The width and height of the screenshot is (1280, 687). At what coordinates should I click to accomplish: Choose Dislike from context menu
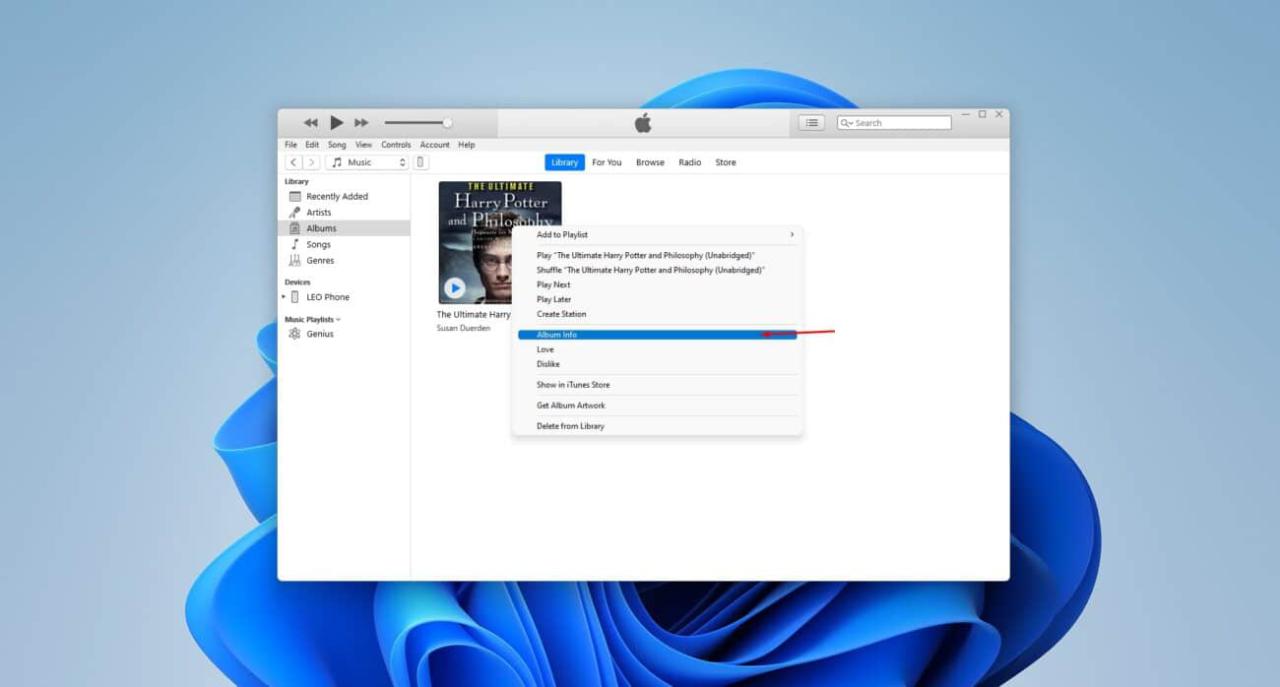tap(657, 364)
